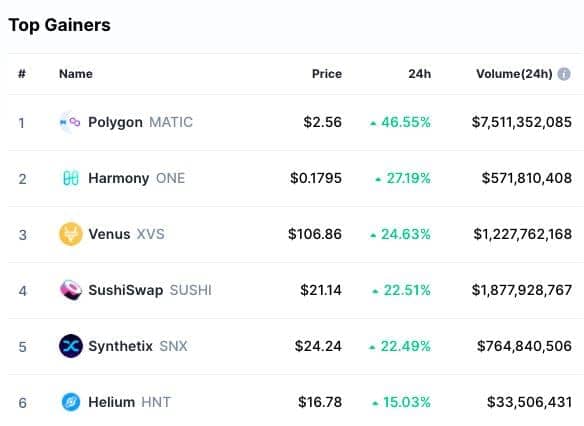Open the Polygon coin page link

[x=115, y=123]
